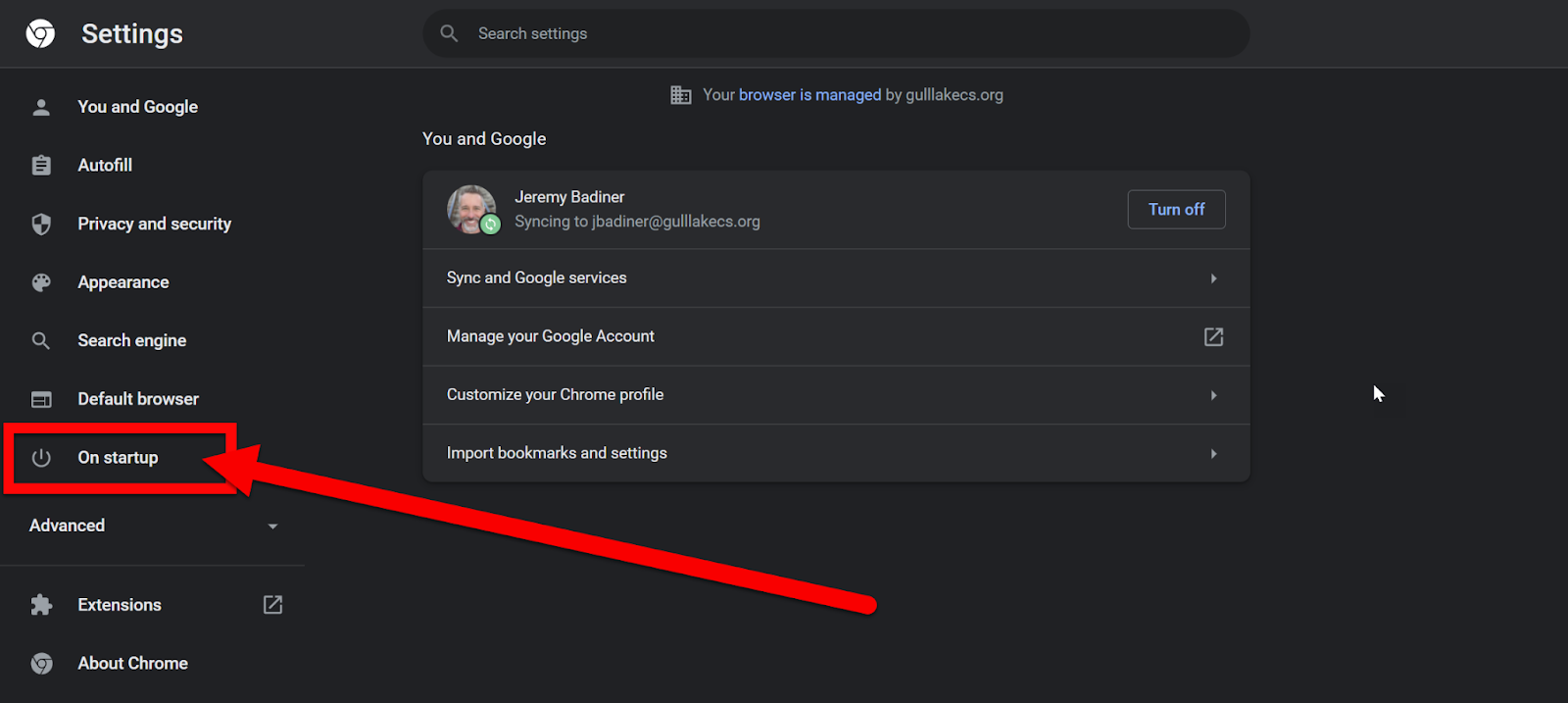This screenshot has height=703, width=1568.
Task: Go to Privacy and security settings
Action: [x=155, y=224]
